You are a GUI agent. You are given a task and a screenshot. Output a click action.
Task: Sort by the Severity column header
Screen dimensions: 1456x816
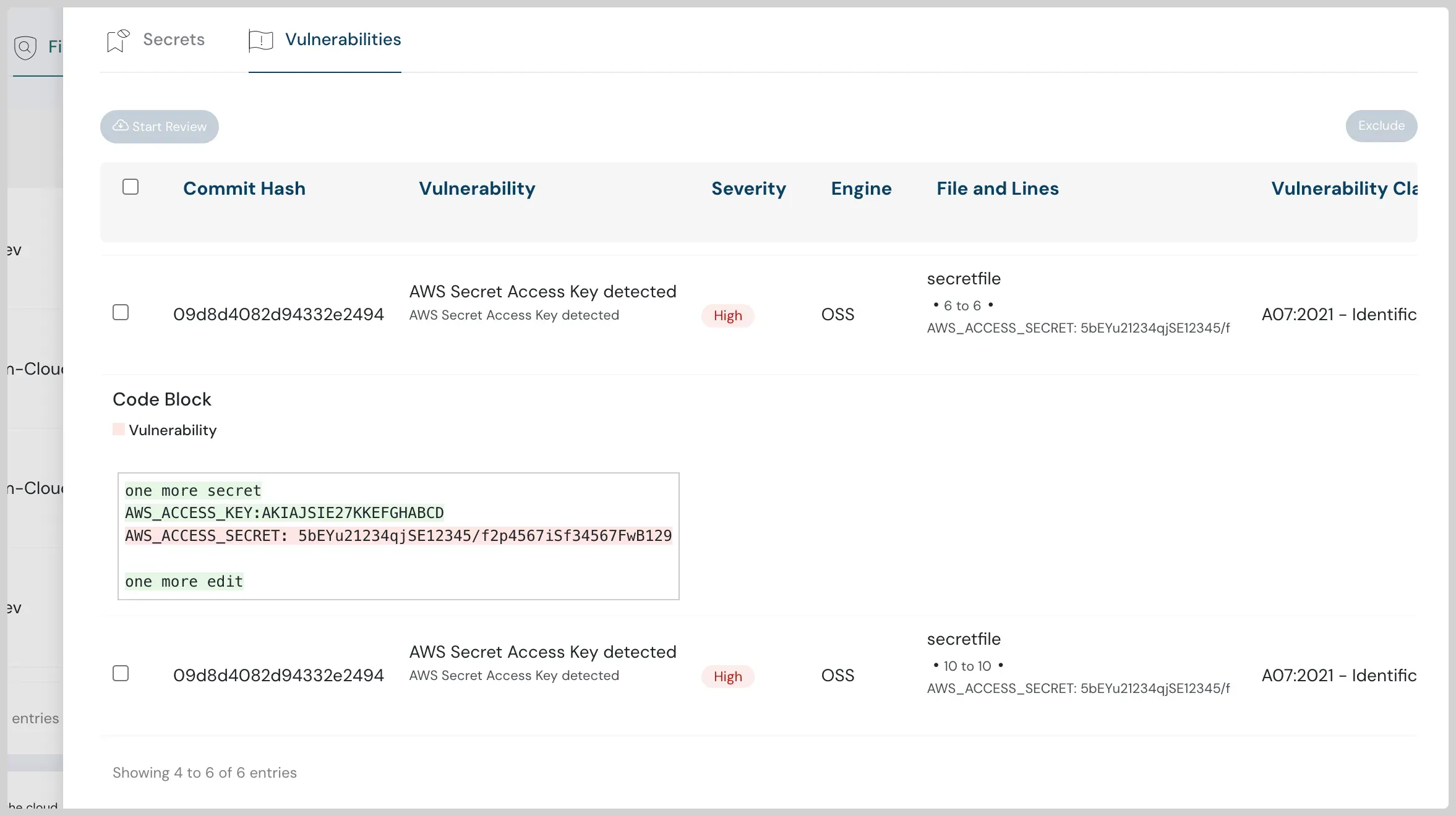pos(748,189)
